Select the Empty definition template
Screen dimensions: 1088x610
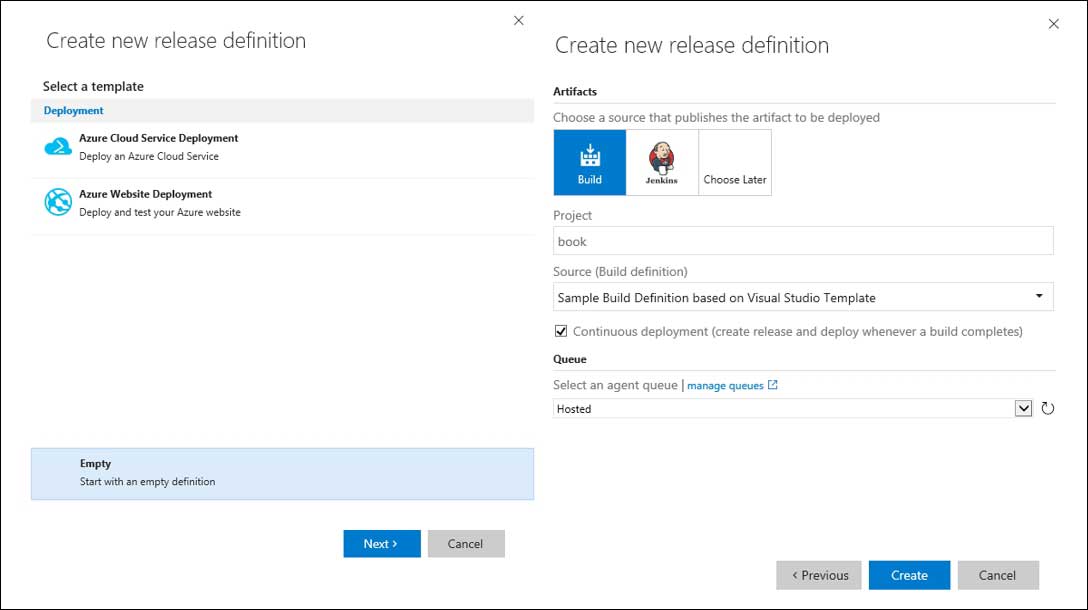(282, 473)
